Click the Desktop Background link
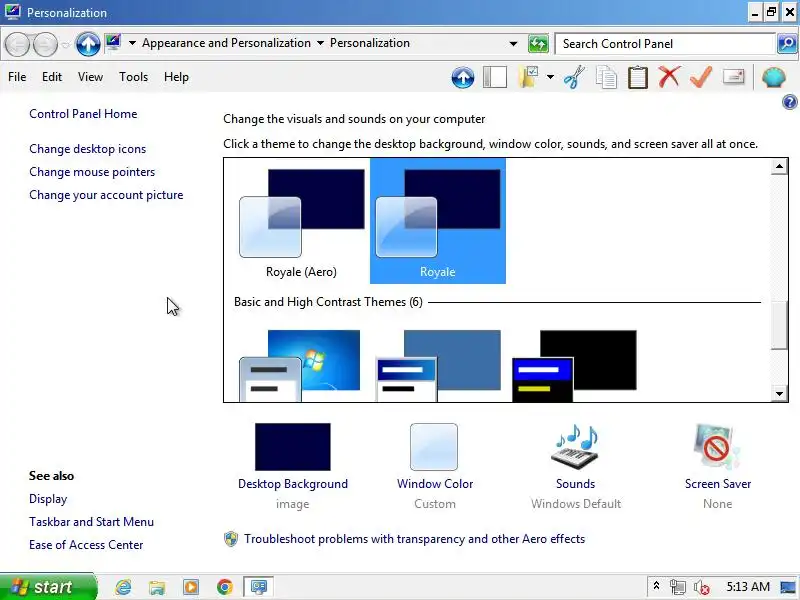800x600 pixels. tap(293, 484)
